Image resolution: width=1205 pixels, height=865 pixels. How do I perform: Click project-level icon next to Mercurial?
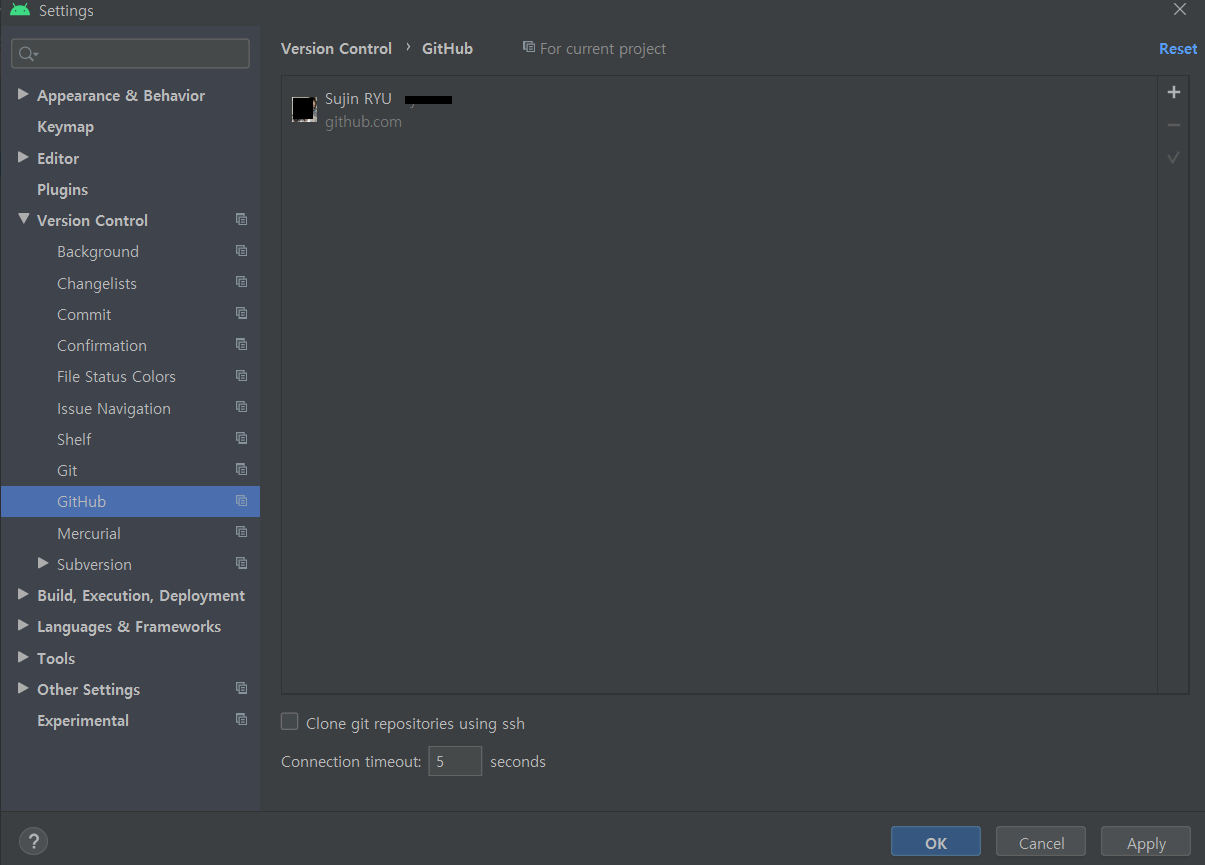tap(241, 532)
